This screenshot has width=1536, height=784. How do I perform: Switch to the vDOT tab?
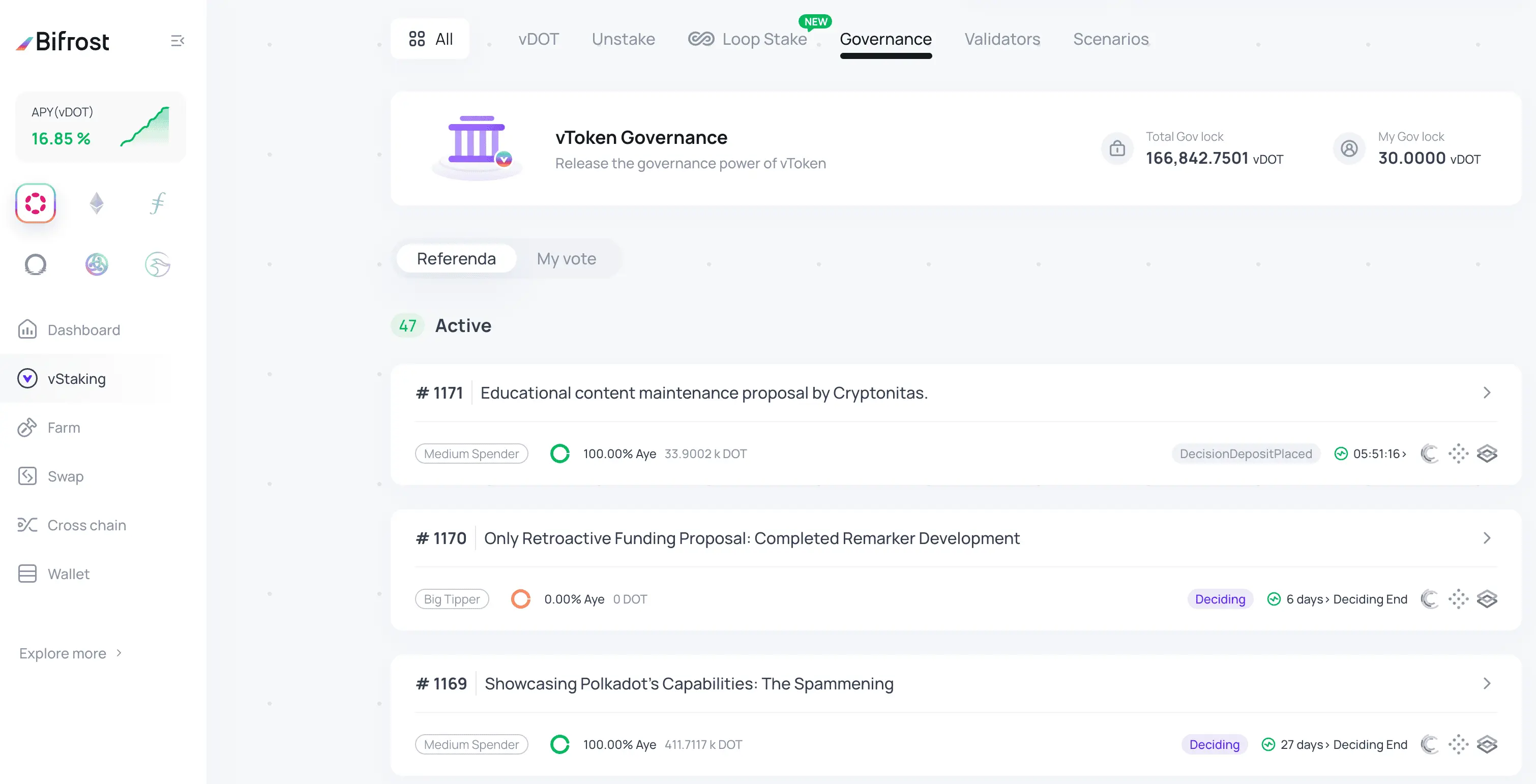[x=539, y=39]
